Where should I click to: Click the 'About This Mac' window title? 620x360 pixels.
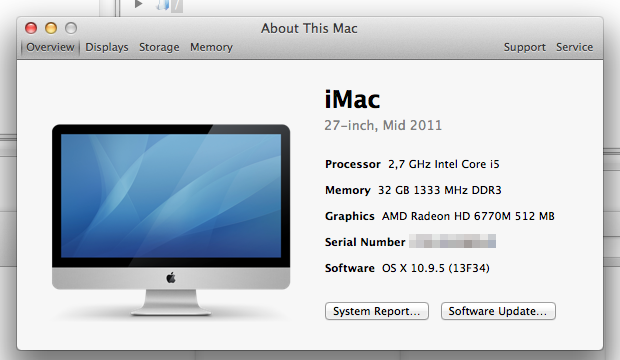(x=309, y=28)
